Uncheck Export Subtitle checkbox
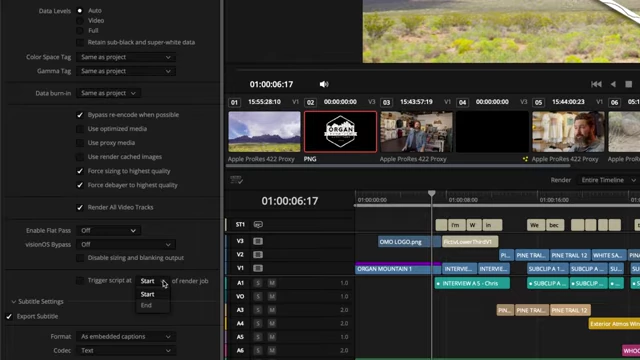 tap(9, 316)
